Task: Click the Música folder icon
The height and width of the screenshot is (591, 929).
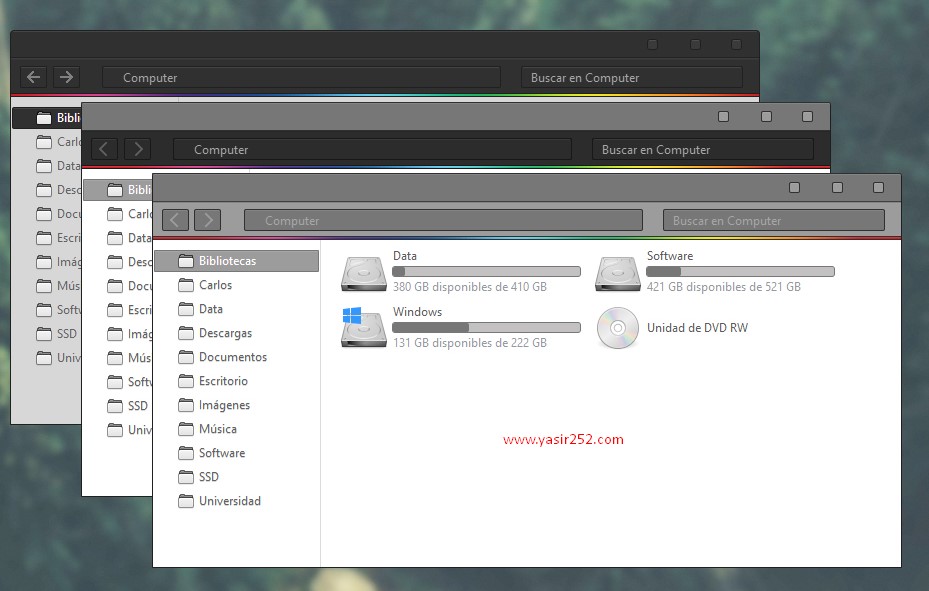Action: (185, 429)
